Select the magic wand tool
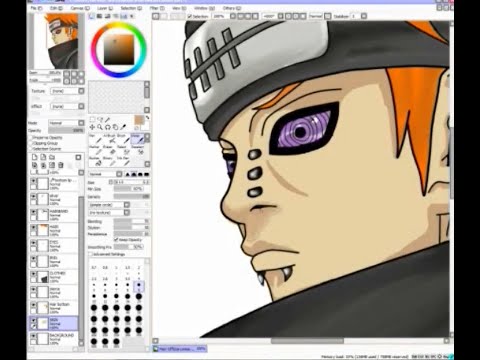The width and height of the screenshot is (480, 360). point(108,119)
